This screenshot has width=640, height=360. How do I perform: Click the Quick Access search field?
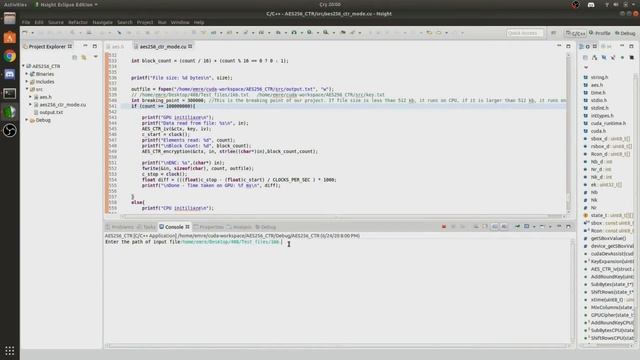coord(524,33)
